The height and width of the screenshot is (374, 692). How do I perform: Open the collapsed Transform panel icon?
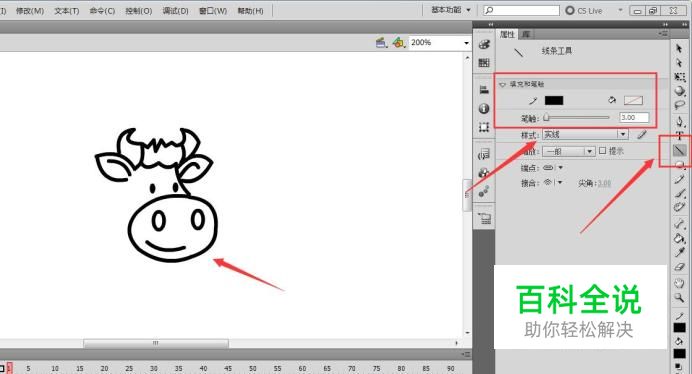coord(484,128)
